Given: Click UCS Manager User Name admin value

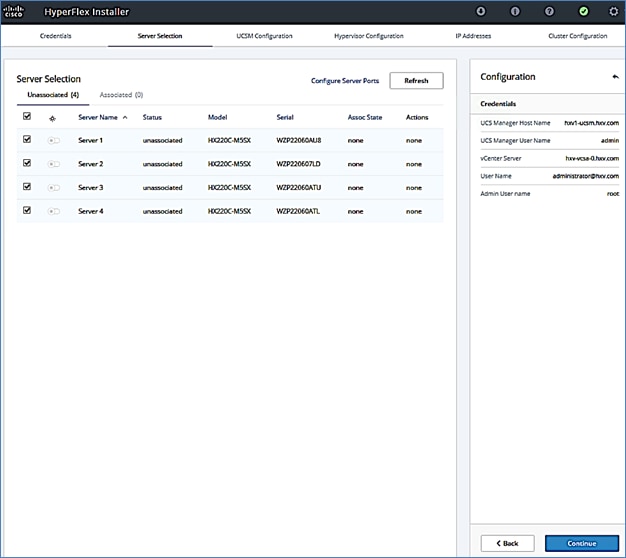Looking at the screenshot, I should tap(610, 140).
